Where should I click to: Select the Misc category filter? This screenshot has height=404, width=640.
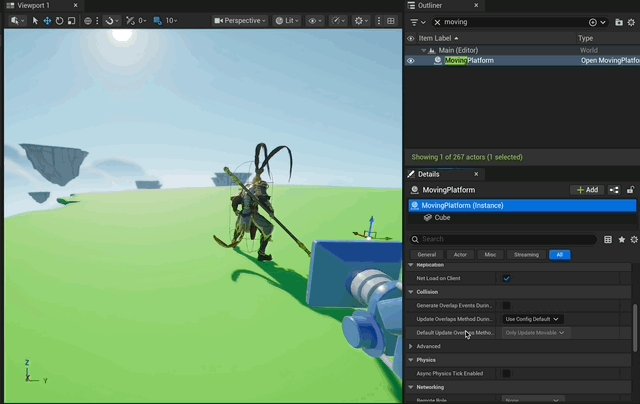490,255
